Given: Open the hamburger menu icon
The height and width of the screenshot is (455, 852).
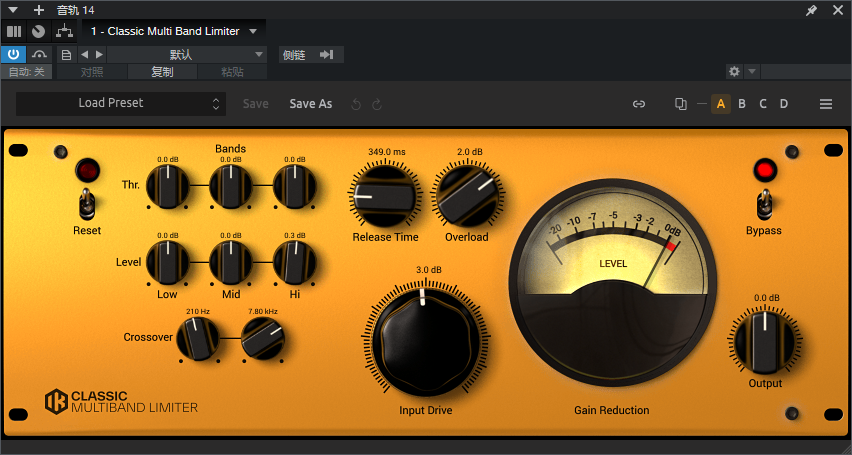Looking at the screenshot, I should click(826, 104).
